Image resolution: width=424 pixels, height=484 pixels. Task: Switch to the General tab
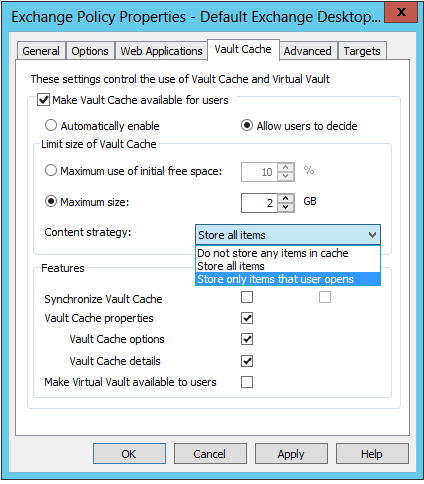[41, 51]
